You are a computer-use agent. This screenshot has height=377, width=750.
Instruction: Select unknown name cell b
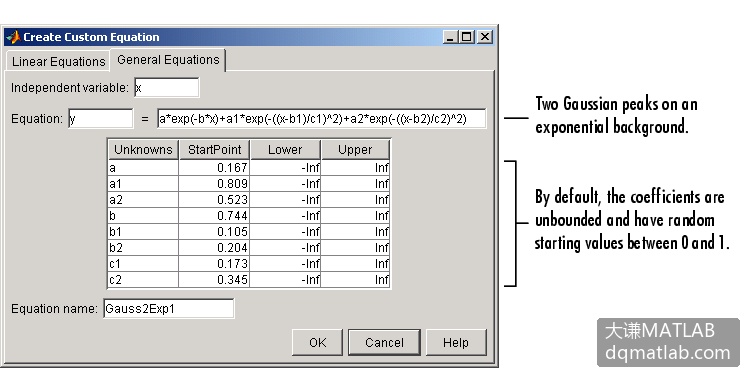tap(143, 216)
